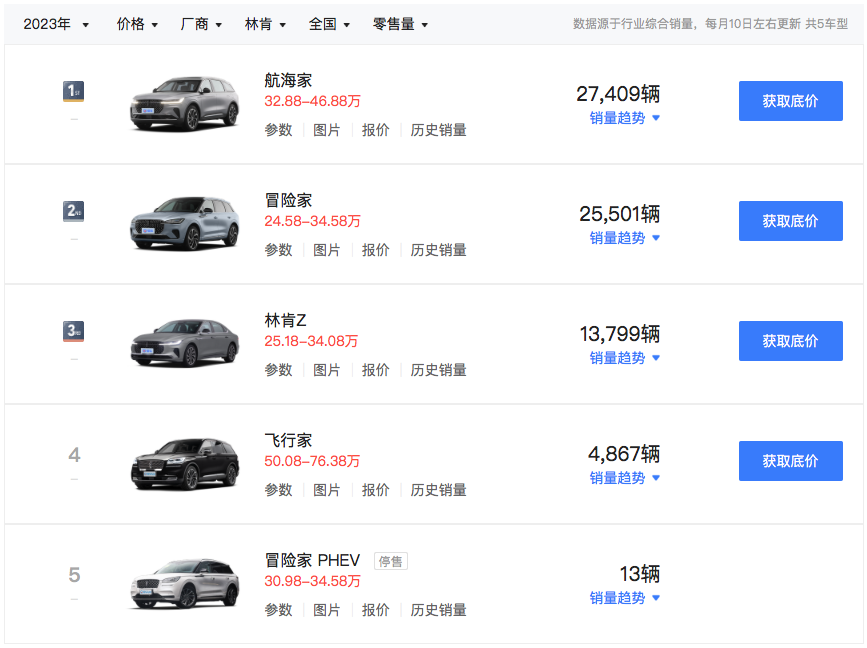The image size is (867, 648).
Task: Click the rank 3 bronze badge icon
Action: (73, 331)
